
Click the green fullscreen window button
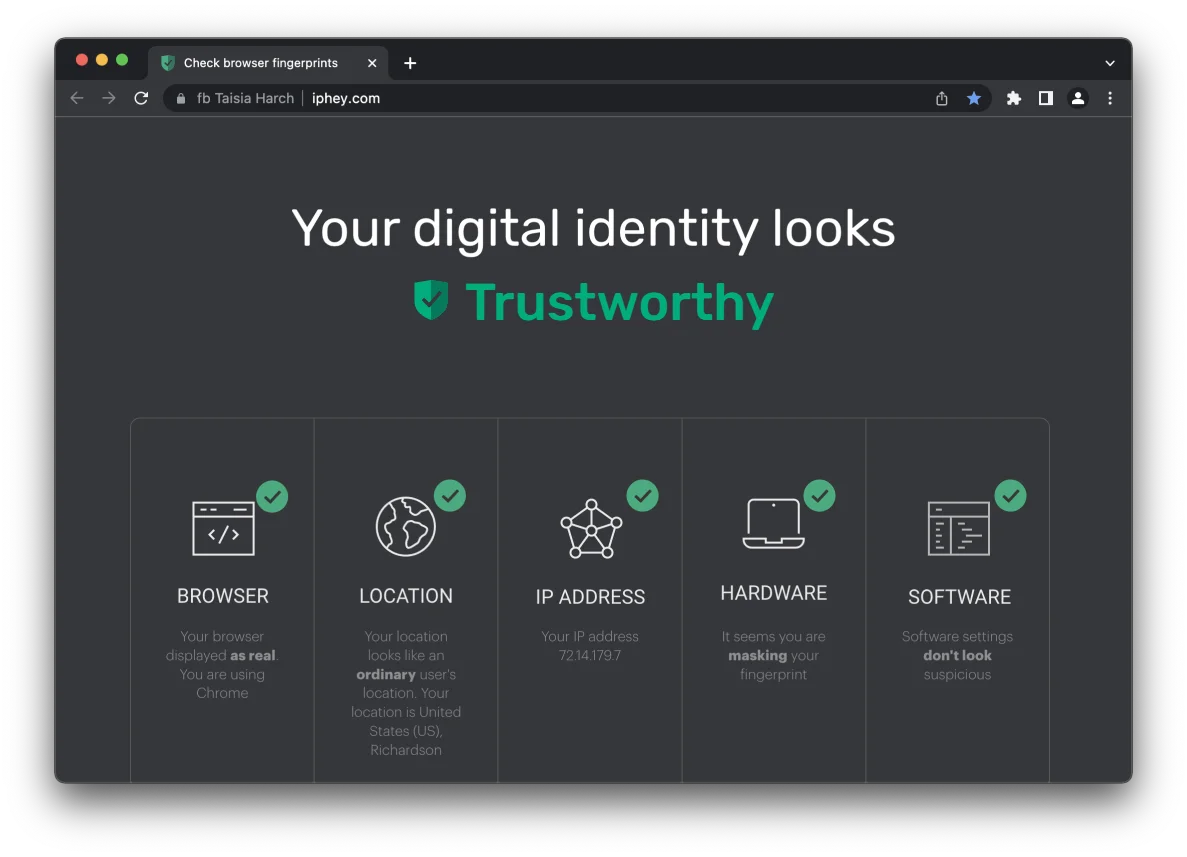[x=122, y=60]
